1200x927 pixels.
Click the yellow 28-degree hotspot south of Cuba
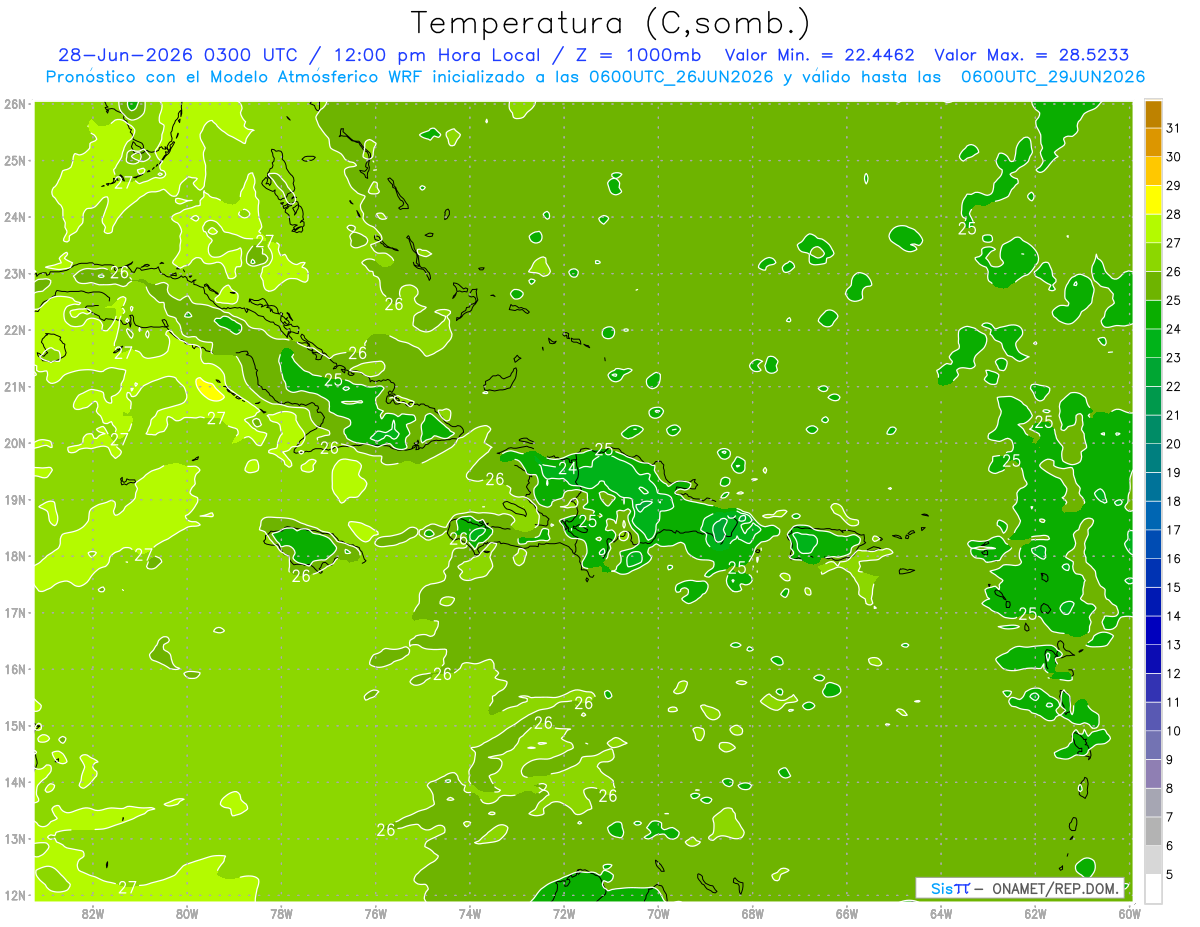tap(210, 389)
